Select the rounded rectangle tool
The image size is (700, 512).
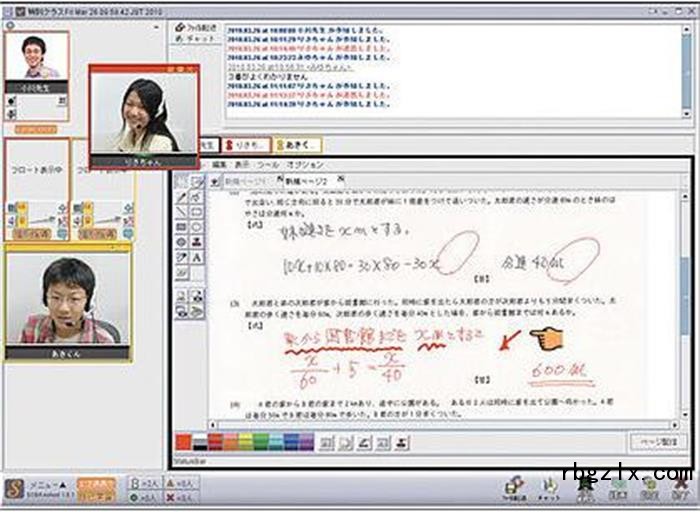coord(196,212)
